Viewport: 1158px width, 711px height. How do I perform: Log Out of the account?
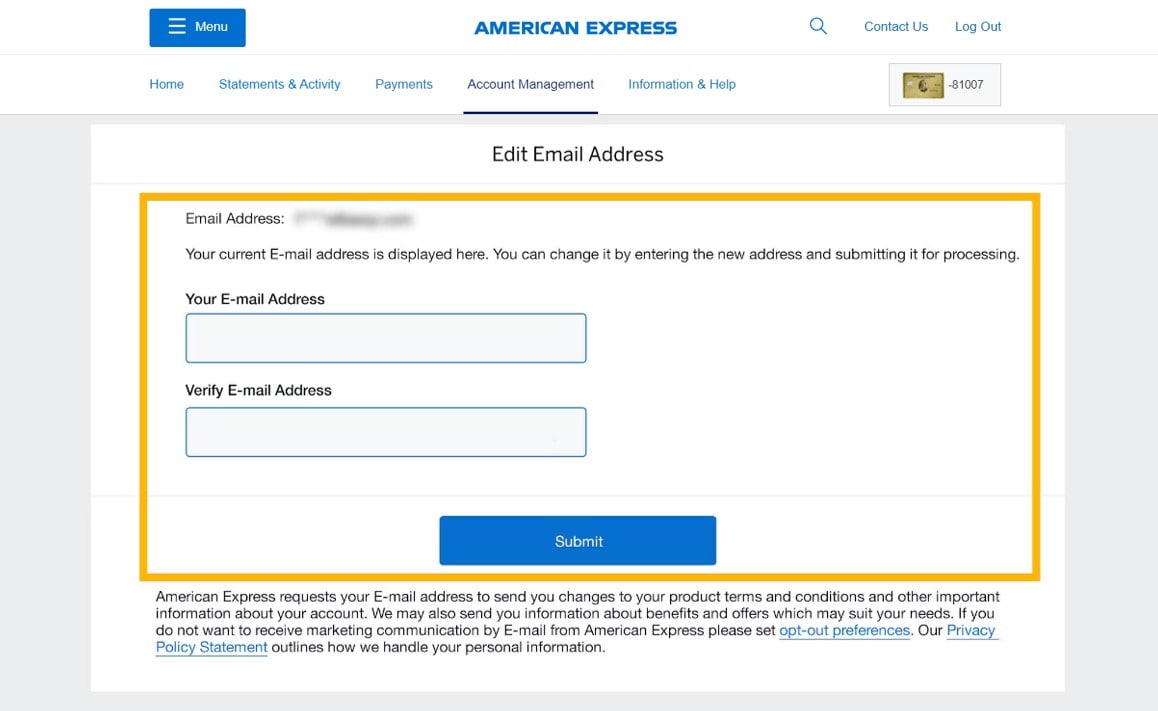point(977,26)
